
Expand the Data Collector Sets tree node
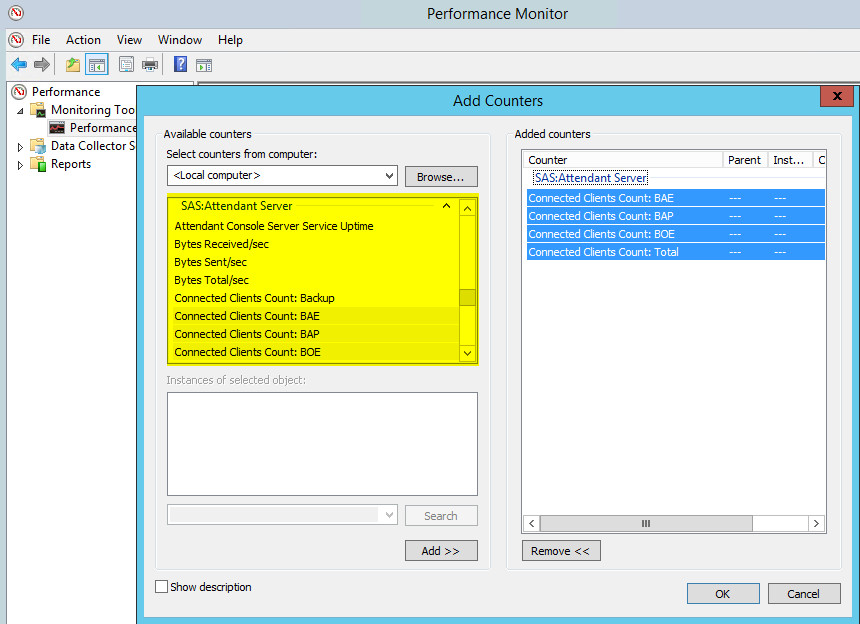point(20,147)
